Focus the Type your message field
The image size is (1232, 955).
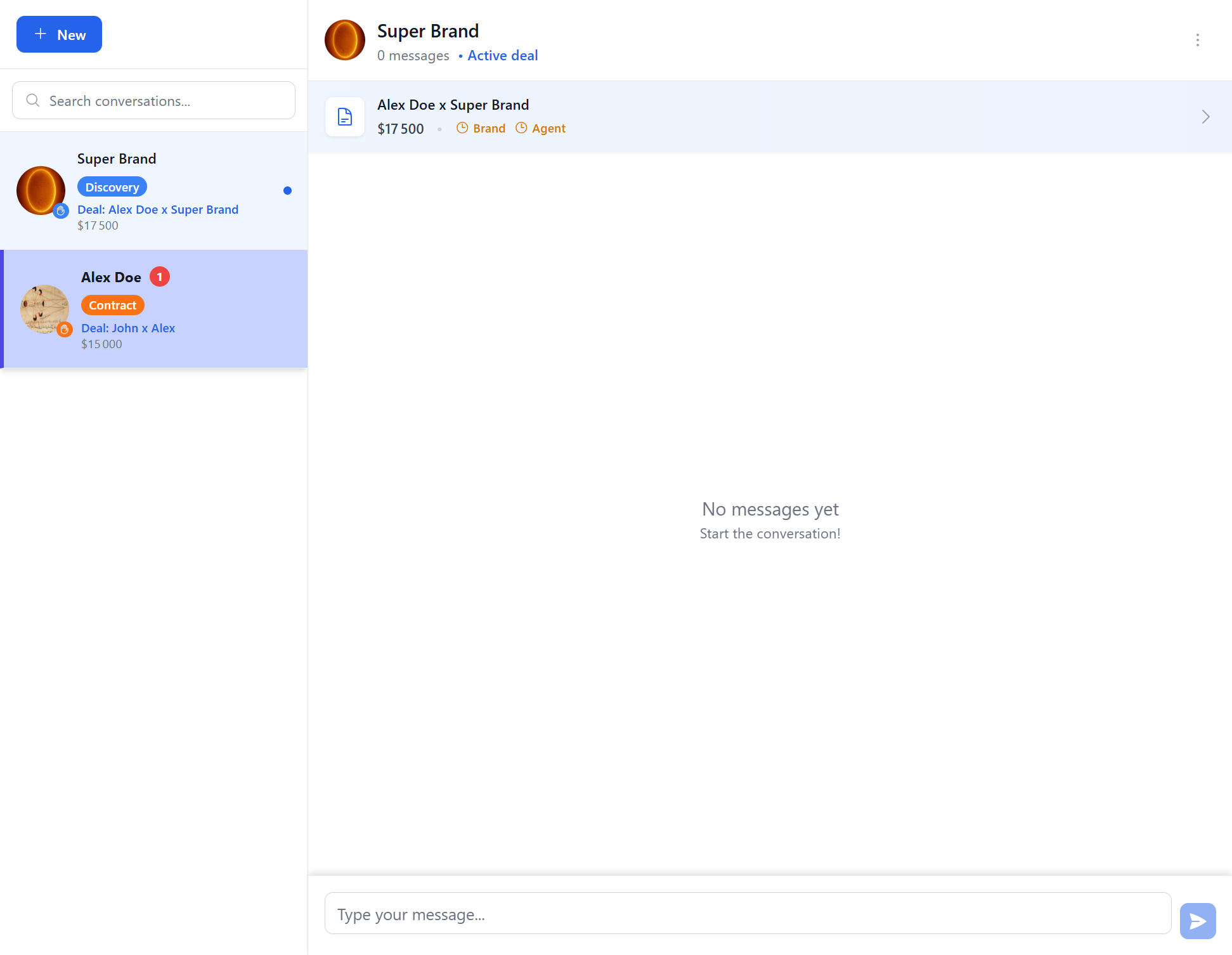(748, 913)
